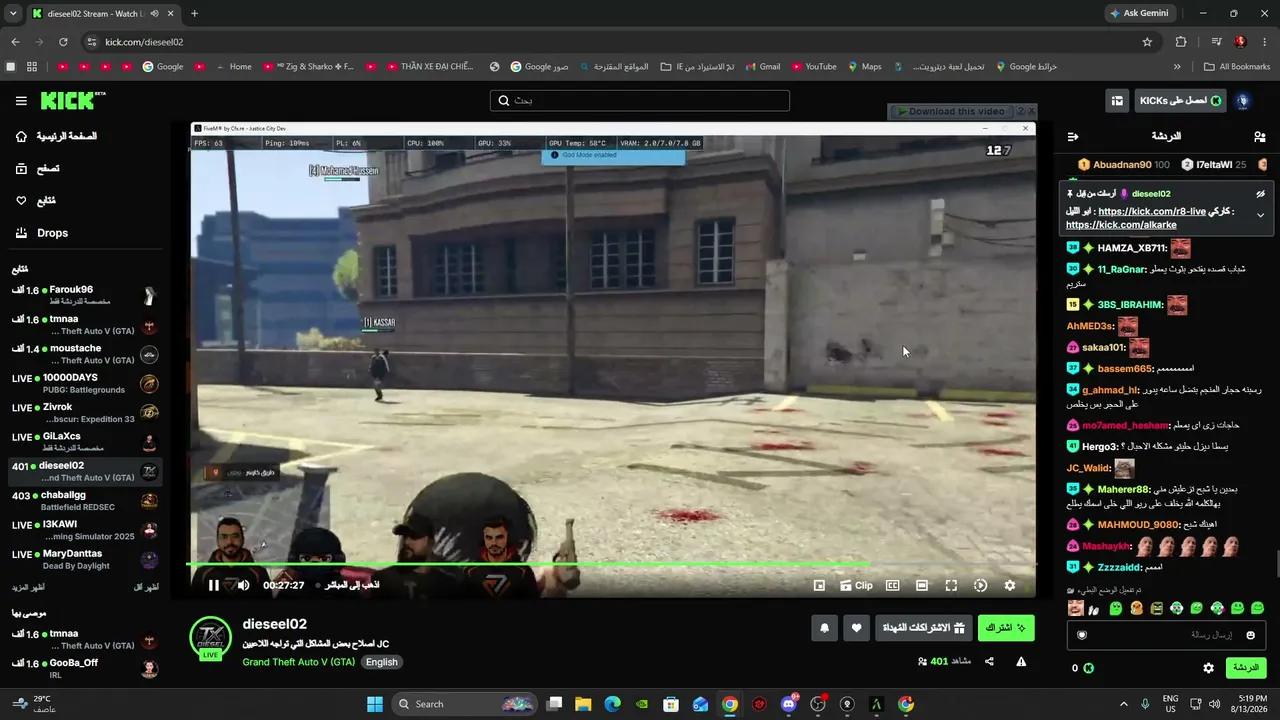Create a Clip of the stream
Viewport: 1280px width, 720px height.
click(x=856, y=586)
